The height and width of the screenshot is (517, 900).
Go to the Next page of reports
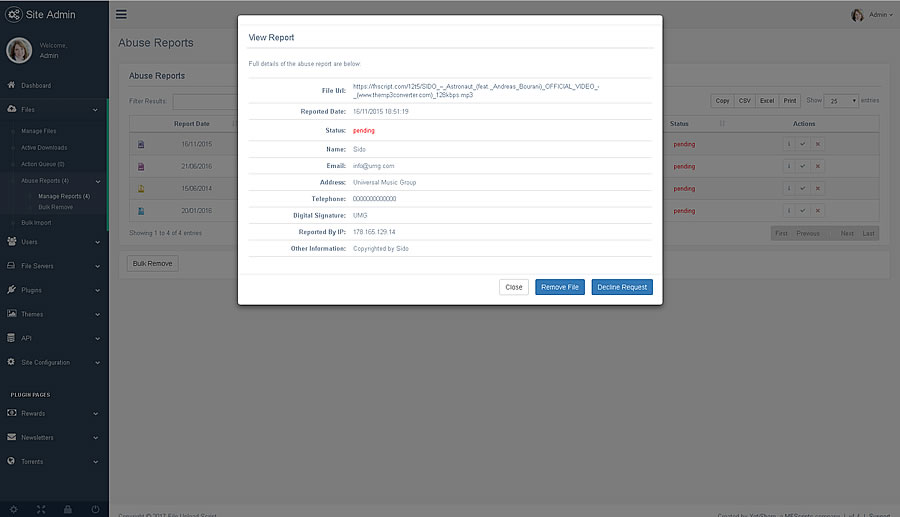click(x=847, y=234)
